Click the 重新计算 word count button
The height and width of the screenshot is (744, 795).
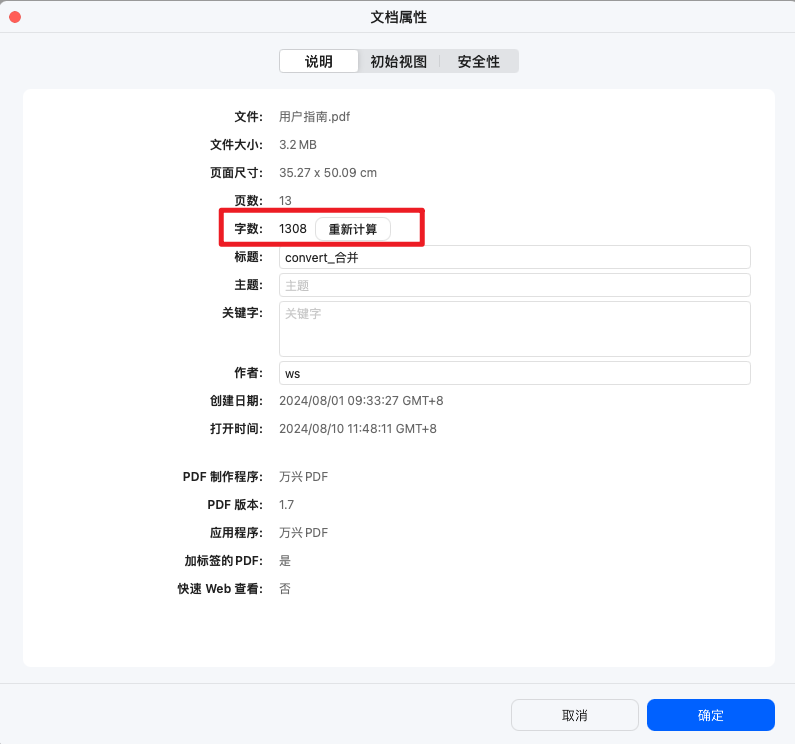[x=353, y=229]
